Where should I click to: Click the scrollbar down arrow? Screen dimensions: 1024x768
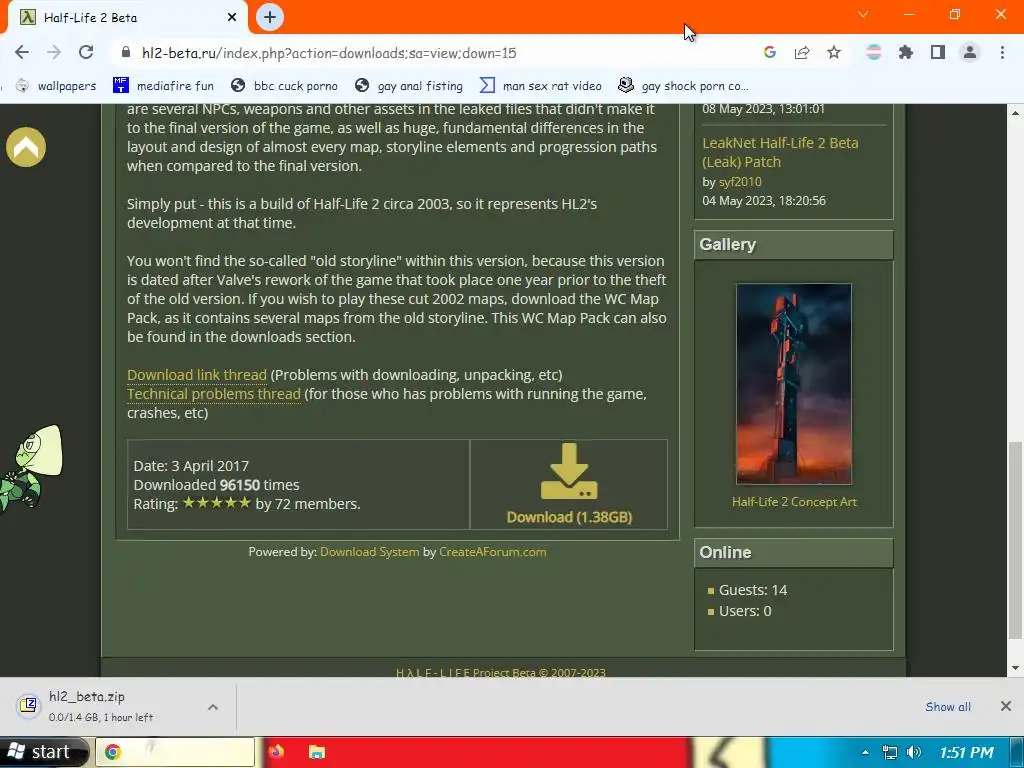[x=1016, y=667]
